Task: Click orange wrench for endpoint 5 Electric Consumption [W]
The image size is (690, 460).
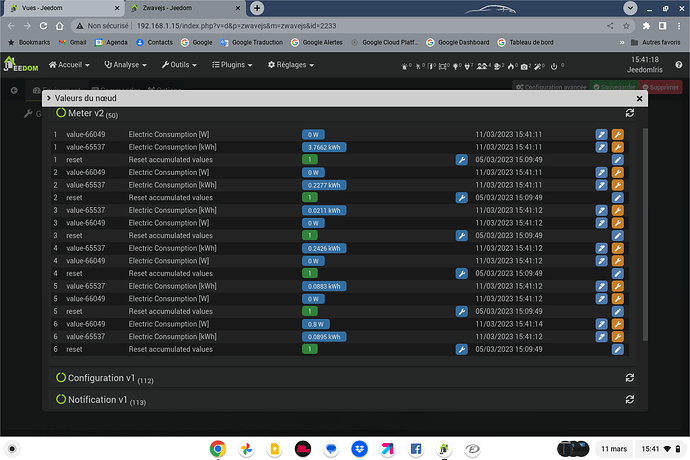Action: click(x=618, y=299)
